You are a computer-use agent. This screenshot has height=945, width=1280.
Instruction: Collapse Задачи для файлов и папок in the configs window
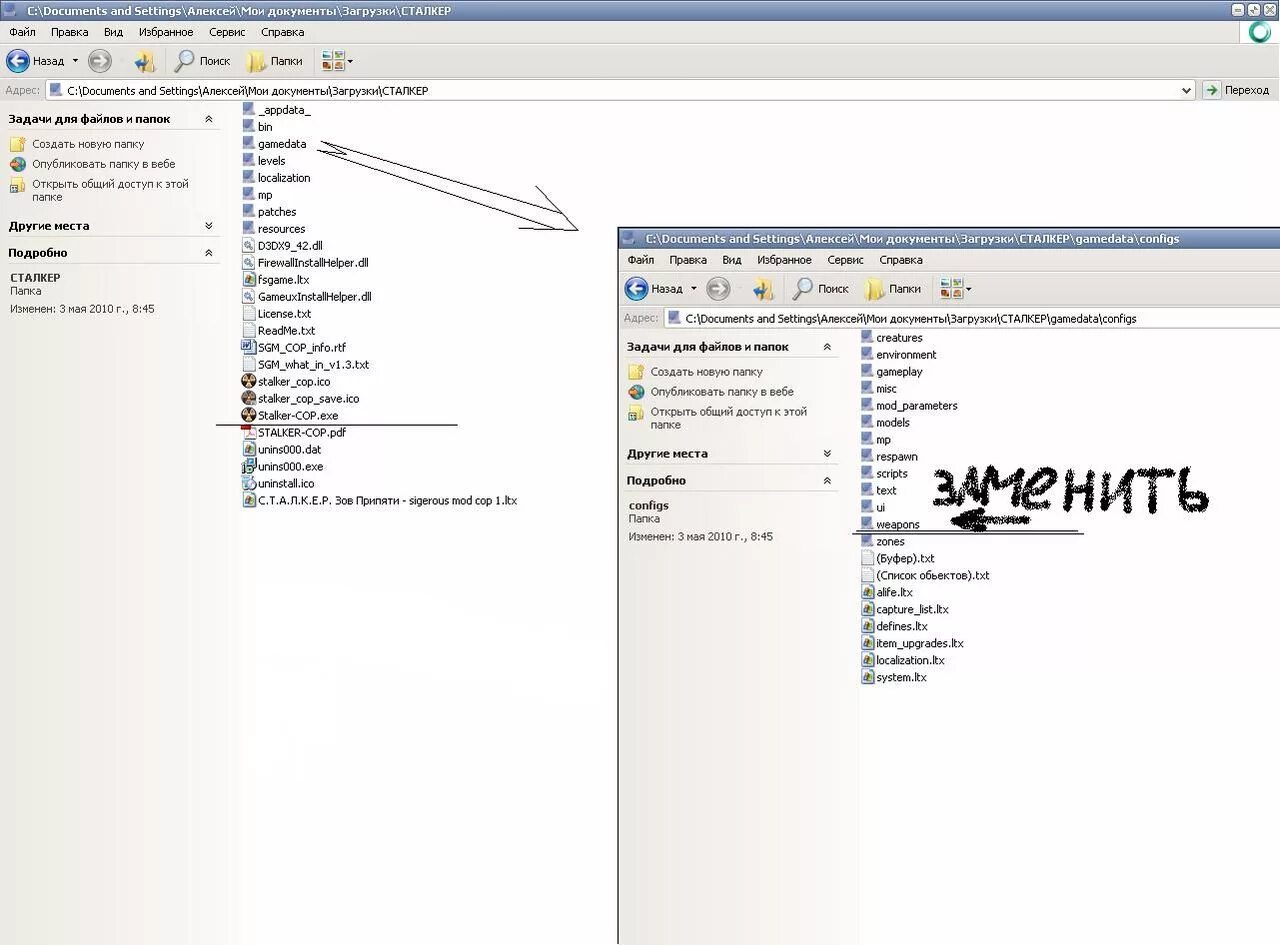[x=827, y=347]
